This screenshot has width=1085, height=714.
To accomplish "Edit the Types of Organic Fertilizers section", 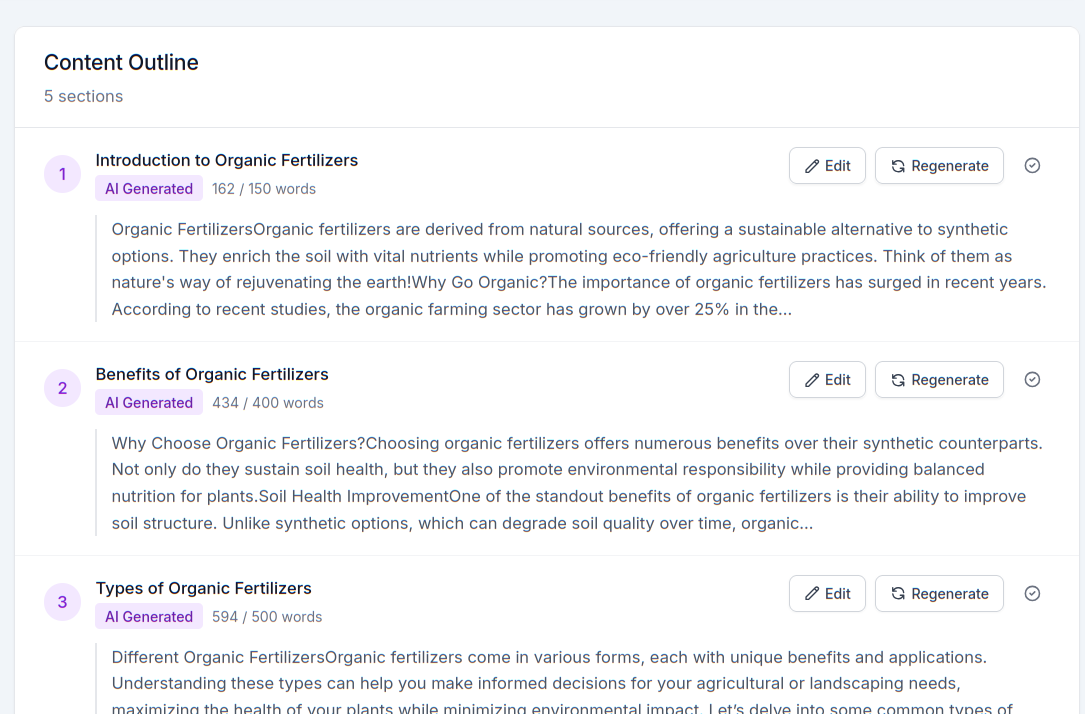I will coord(827,594).
